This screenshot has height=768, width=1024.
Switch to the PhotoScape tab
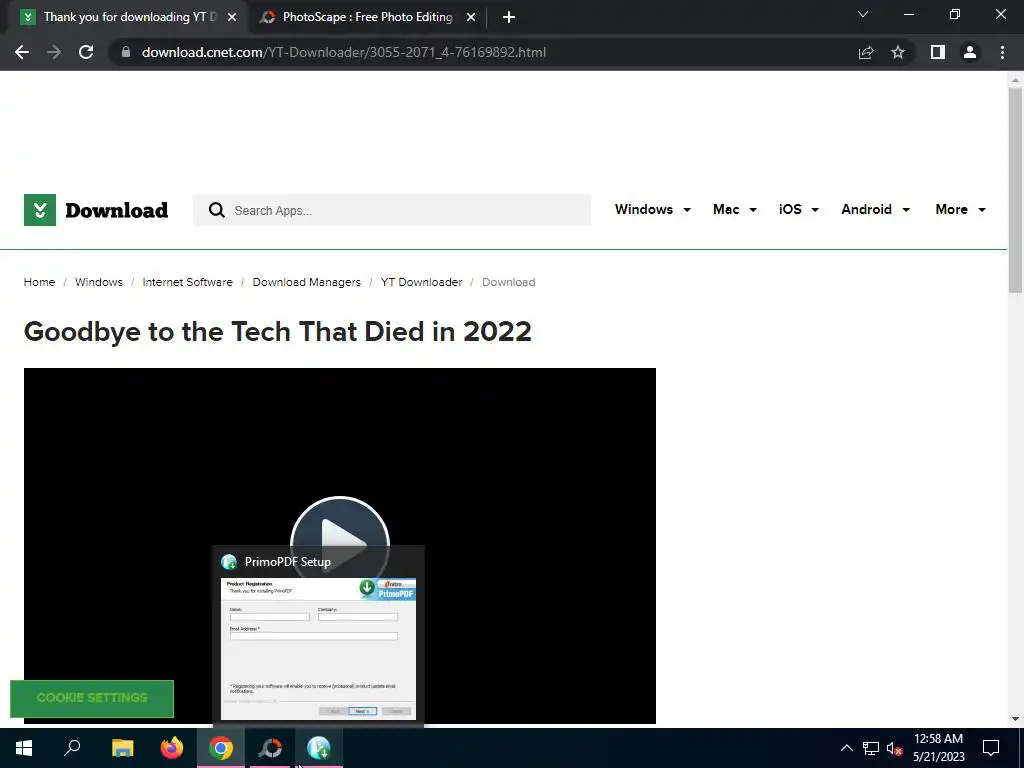[367, 17]
